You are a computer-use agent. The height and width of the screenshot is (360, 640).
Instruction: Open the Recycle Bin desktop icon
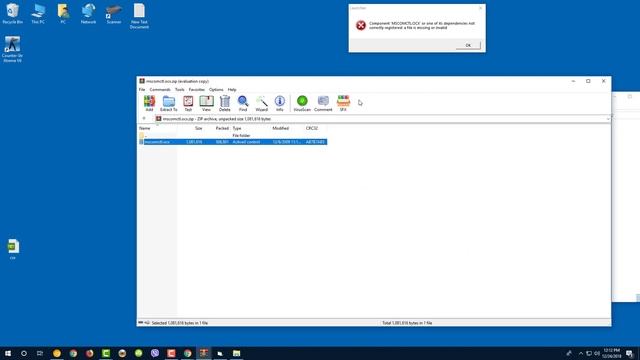pyautogui.click(x=13, y=13)
